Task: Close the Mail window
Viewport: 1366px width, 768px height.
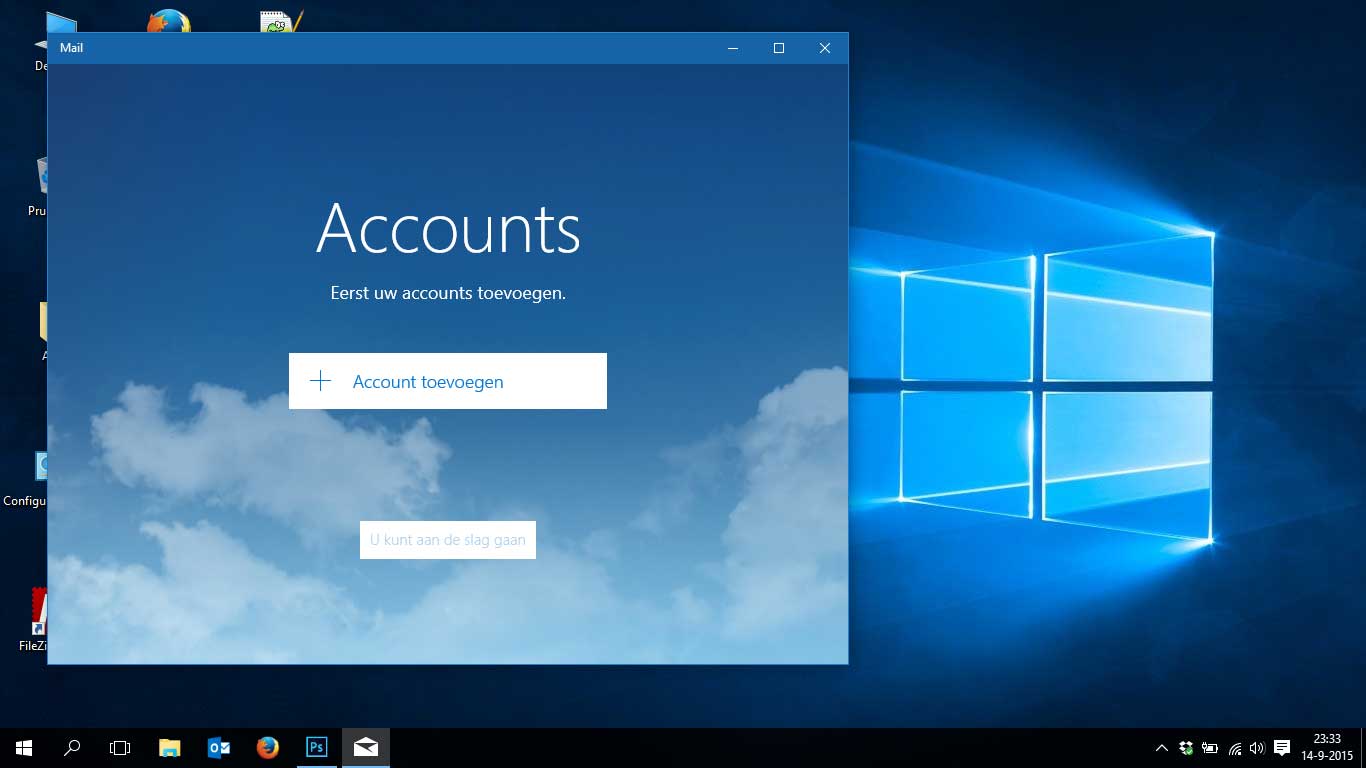Action: [x=825, y=48]
